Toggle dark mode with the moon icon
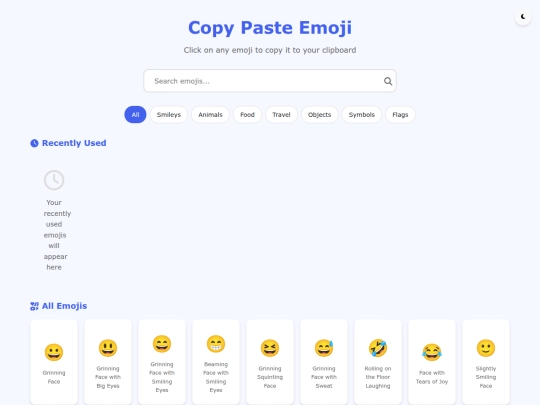Screen dimensions: 540x405 point(523,17)
